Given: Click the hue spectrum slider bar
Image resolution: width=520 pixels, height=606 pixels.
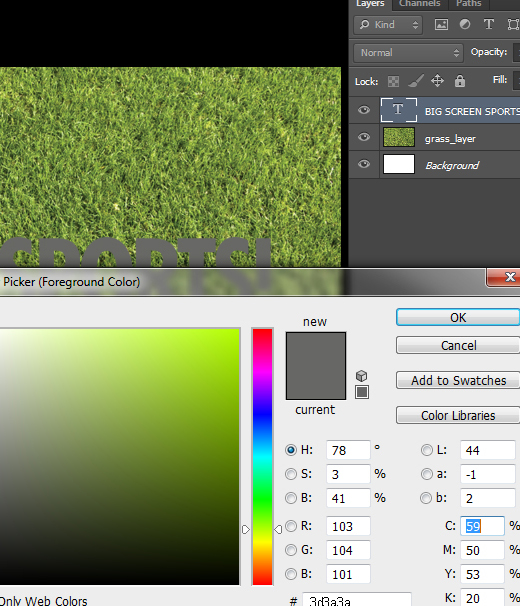Looking at the screenshot, I should pos(263,456).
